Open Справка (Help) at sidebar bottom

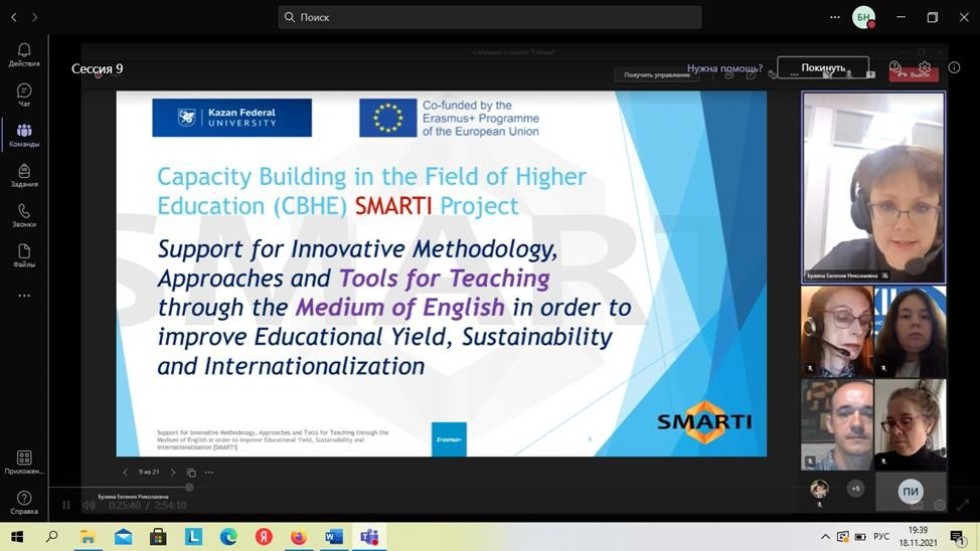pyautogui.click(x=24, y=502)
